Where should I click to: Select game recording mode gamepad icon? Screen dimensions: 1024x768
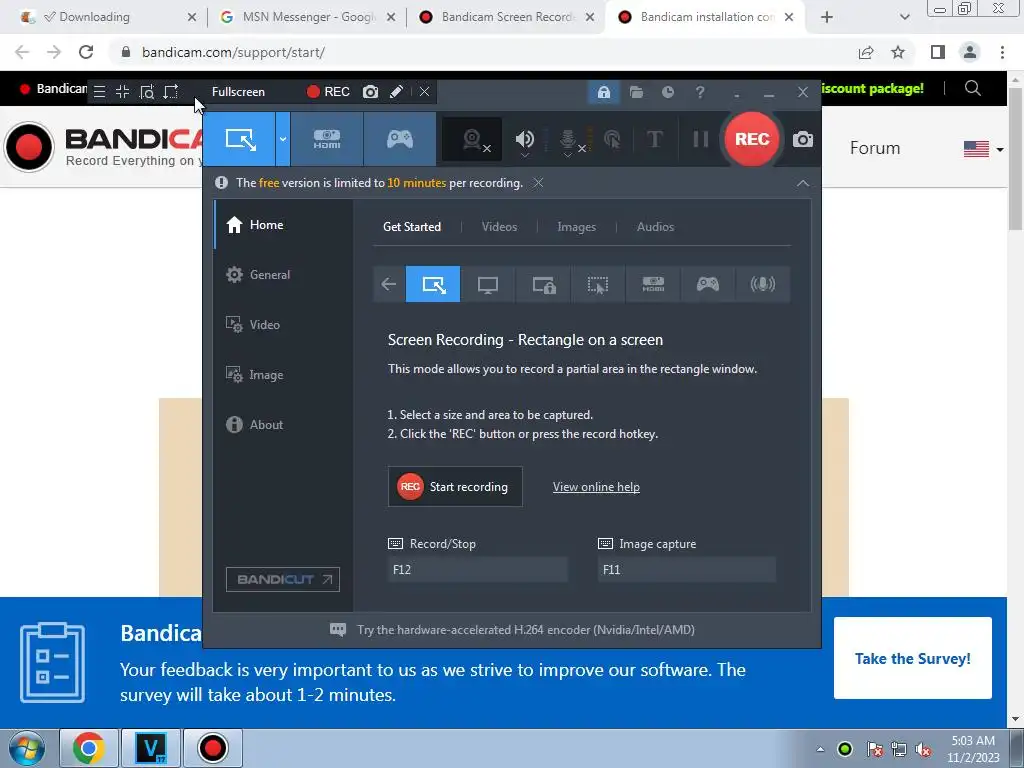(x=400, y=139)
